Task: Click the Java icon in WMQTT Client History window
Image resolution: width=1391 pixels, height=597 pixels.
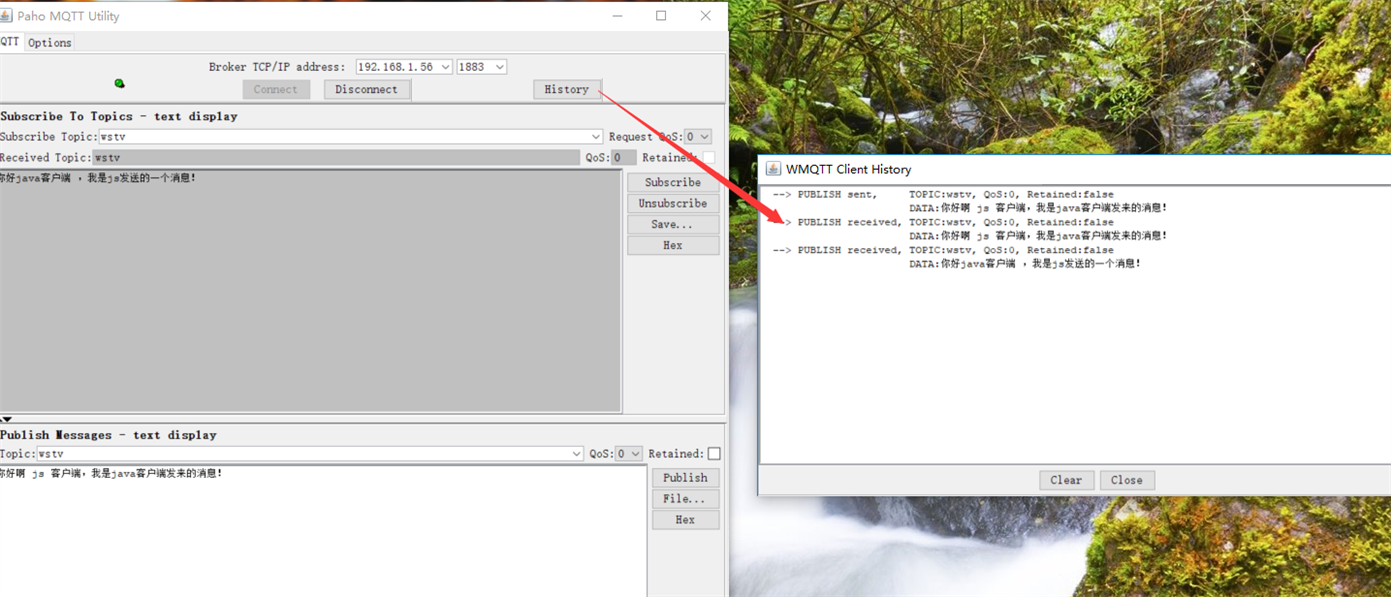Action: tap(773, 169)
